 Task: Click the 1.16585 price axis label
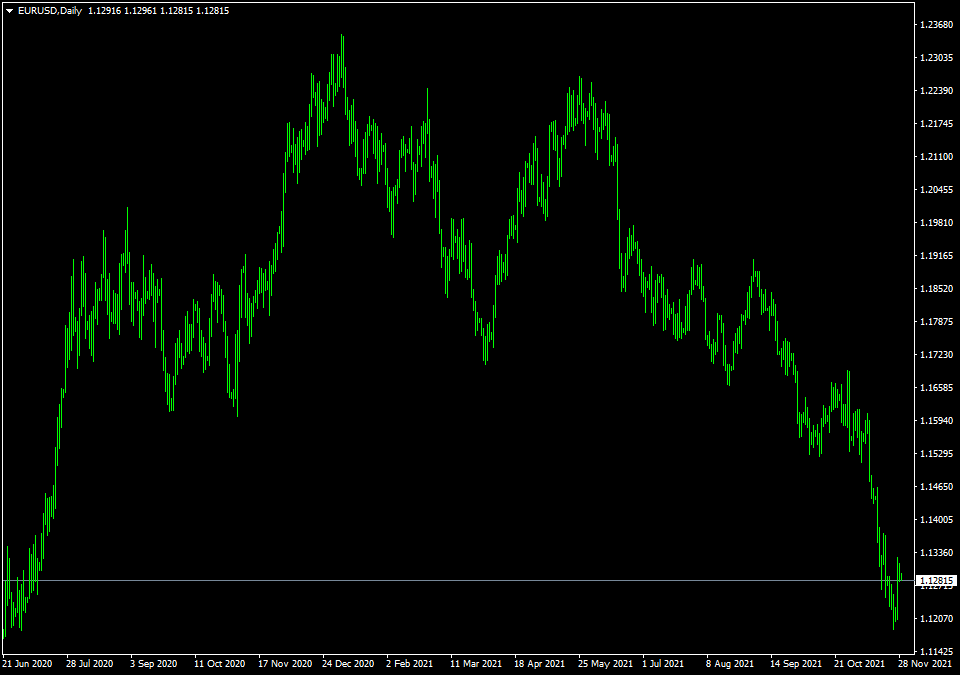pyautogui.click(x=937, y=388)
